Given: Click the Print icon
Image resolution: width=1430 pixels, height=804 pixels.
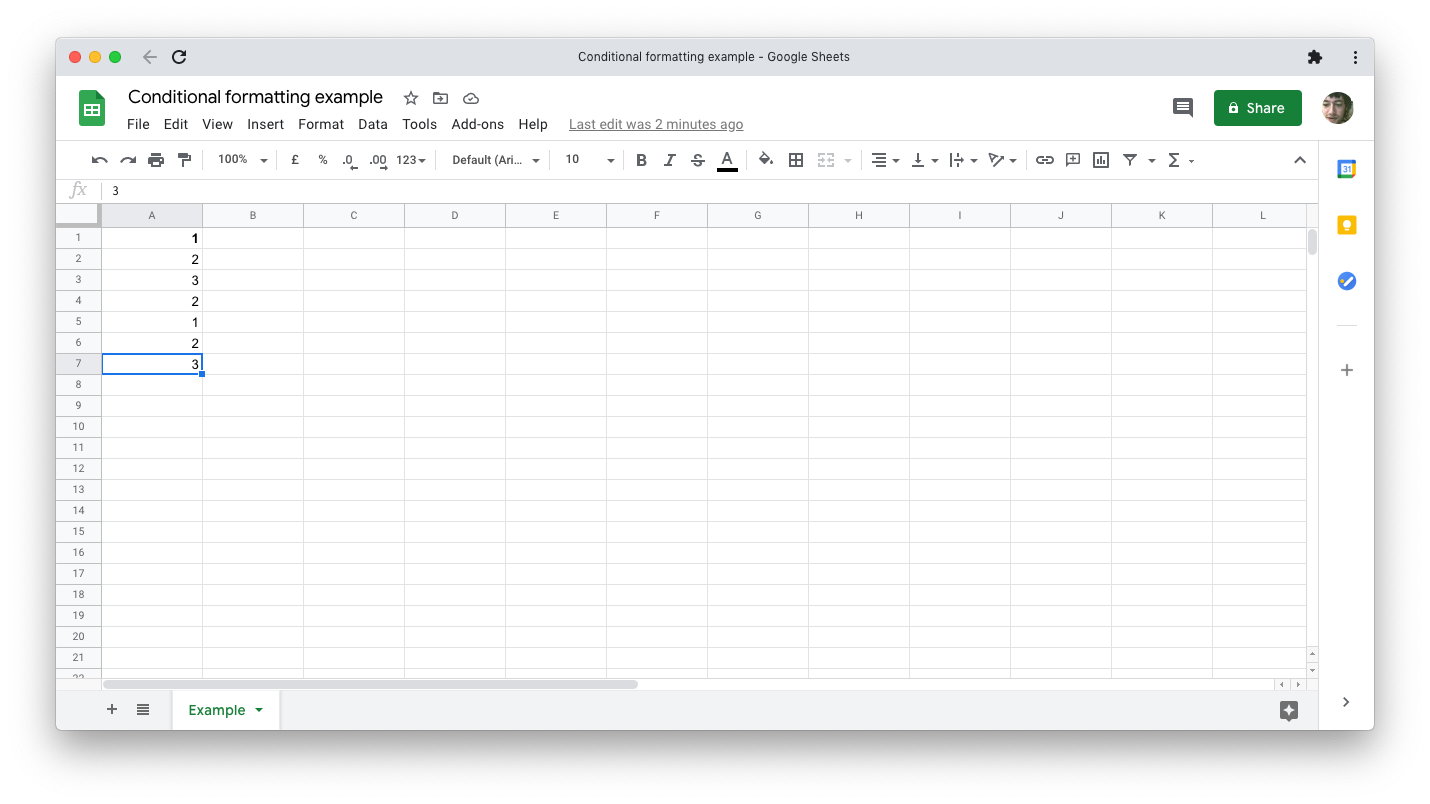Looking at the screenshot, I should pos(156,160).
